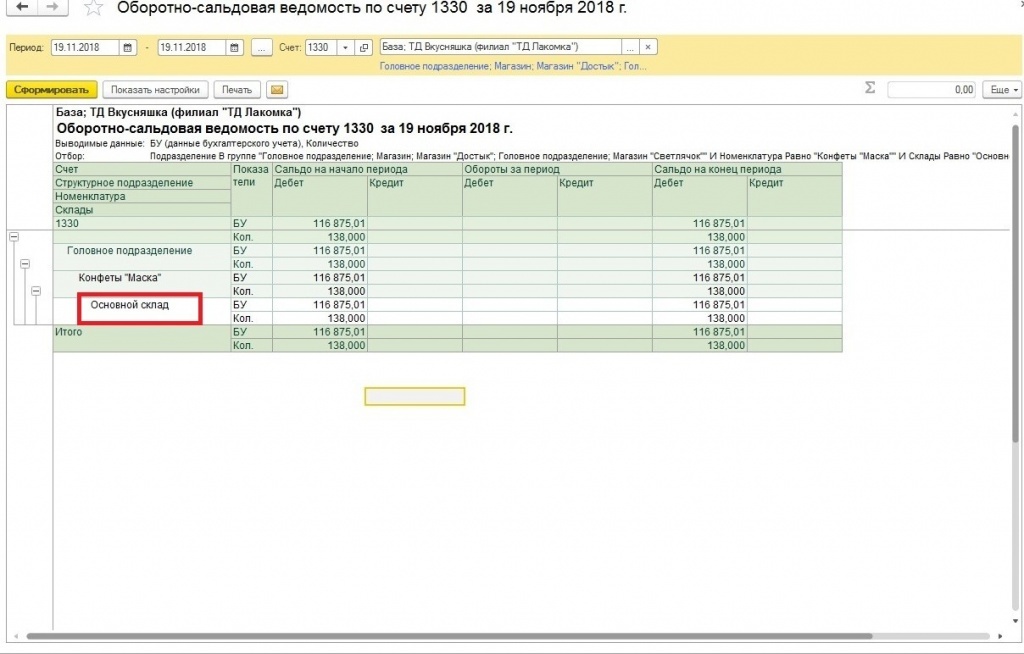Viewport: 1024px width, 654px height.
Task: Click scroll down arrow on vertical scrollbar
Action: point(1016,621)
